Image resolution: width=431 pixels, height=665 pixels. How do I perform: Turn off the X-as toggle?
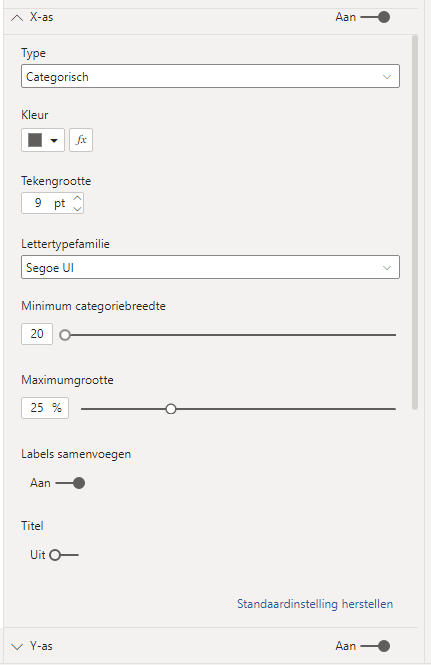coord(375,17)
